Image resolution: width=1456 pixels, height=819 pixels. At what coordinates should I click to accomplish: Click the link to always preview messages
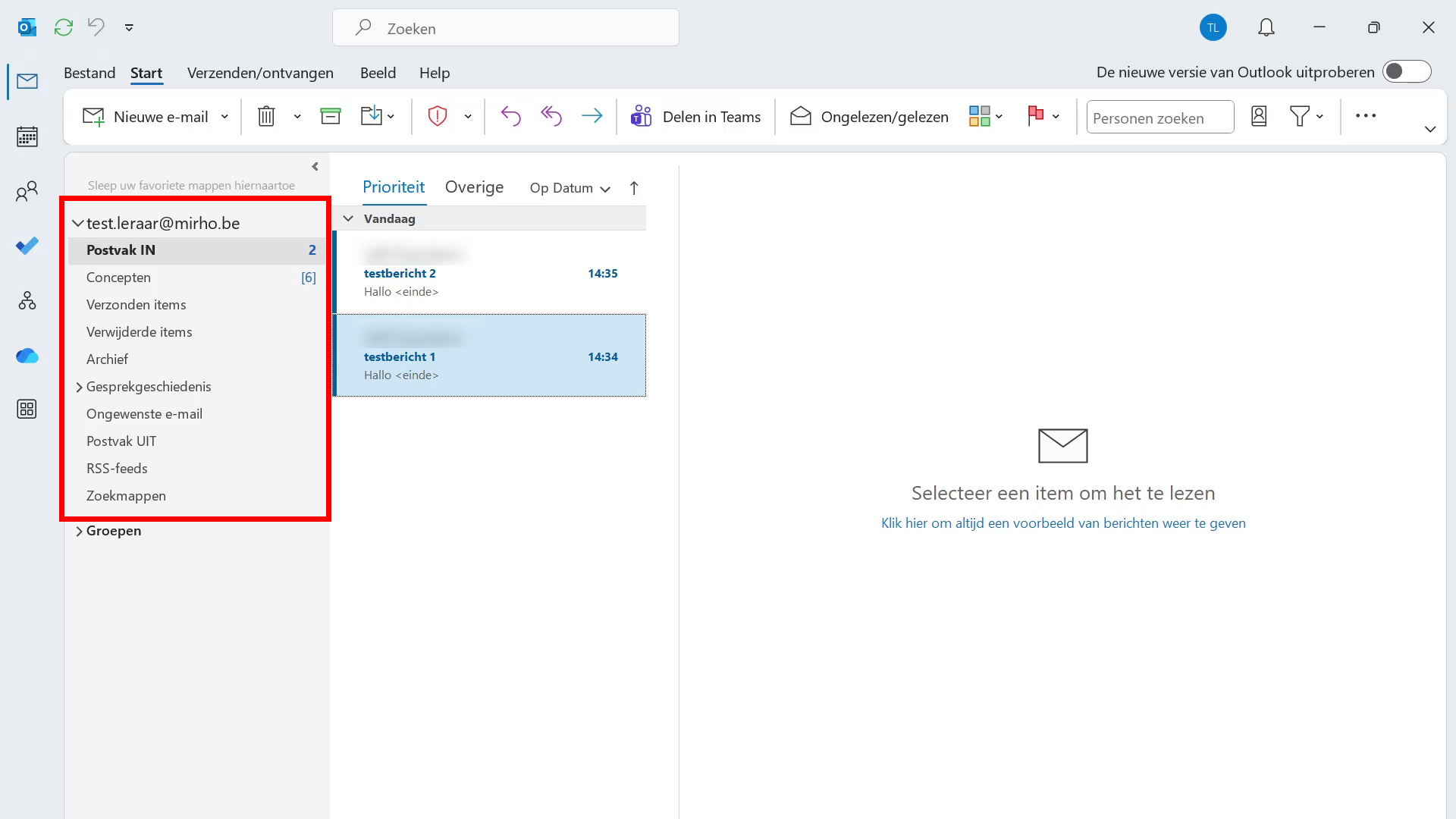(1063, 523)
